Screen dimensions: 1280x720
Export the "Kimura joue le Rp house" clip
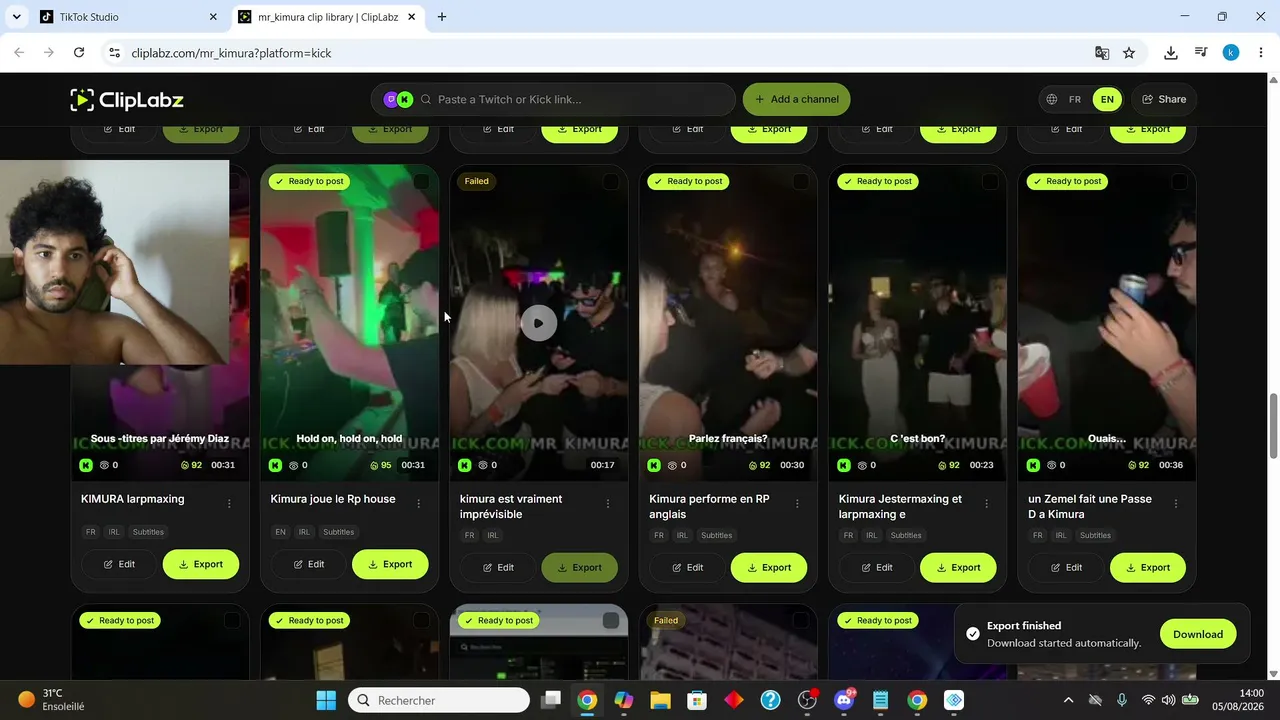point(390,564)
